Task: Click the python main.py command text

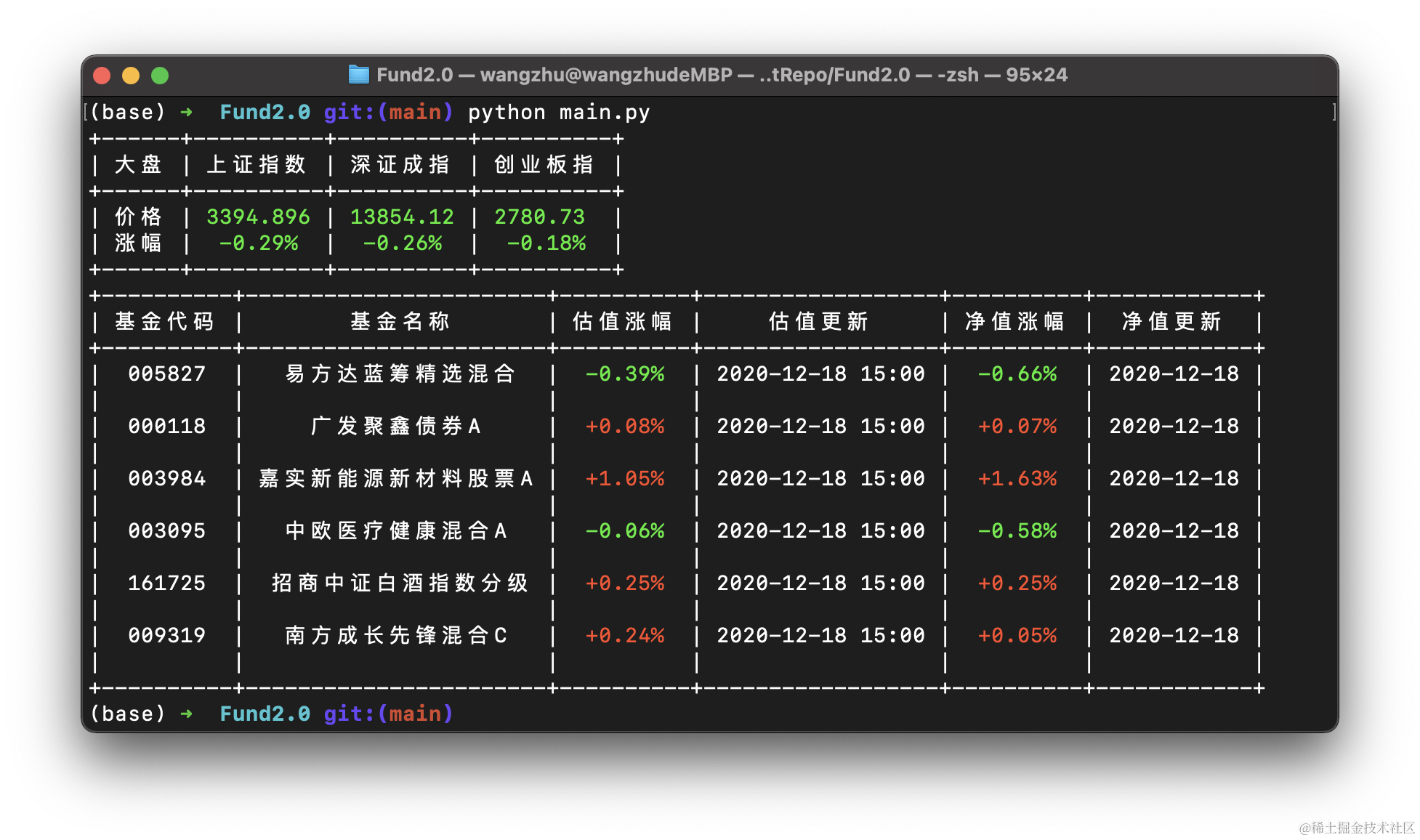Action: point(558,113)
